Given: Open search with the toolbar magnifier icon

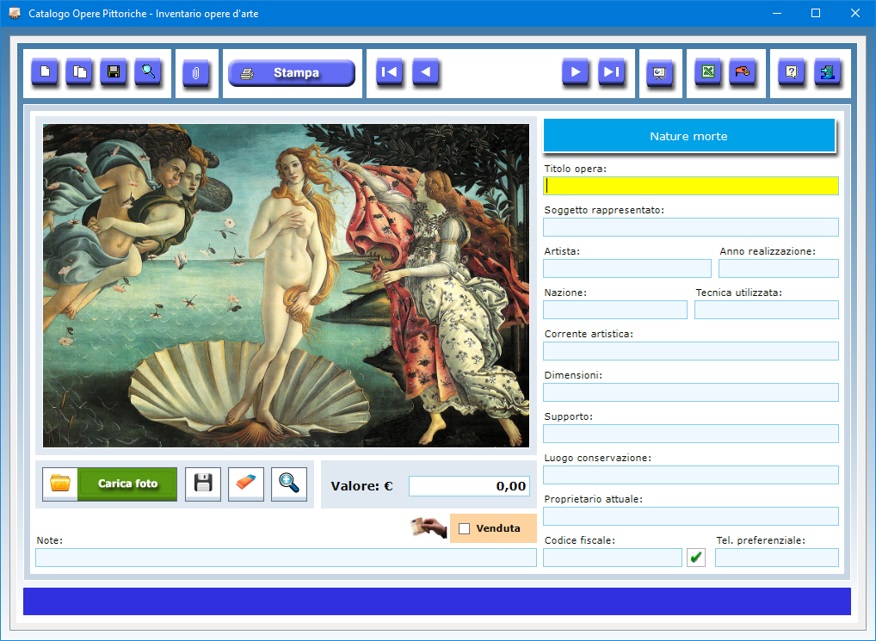Looking at the screenshot, I should click(148, 72).
